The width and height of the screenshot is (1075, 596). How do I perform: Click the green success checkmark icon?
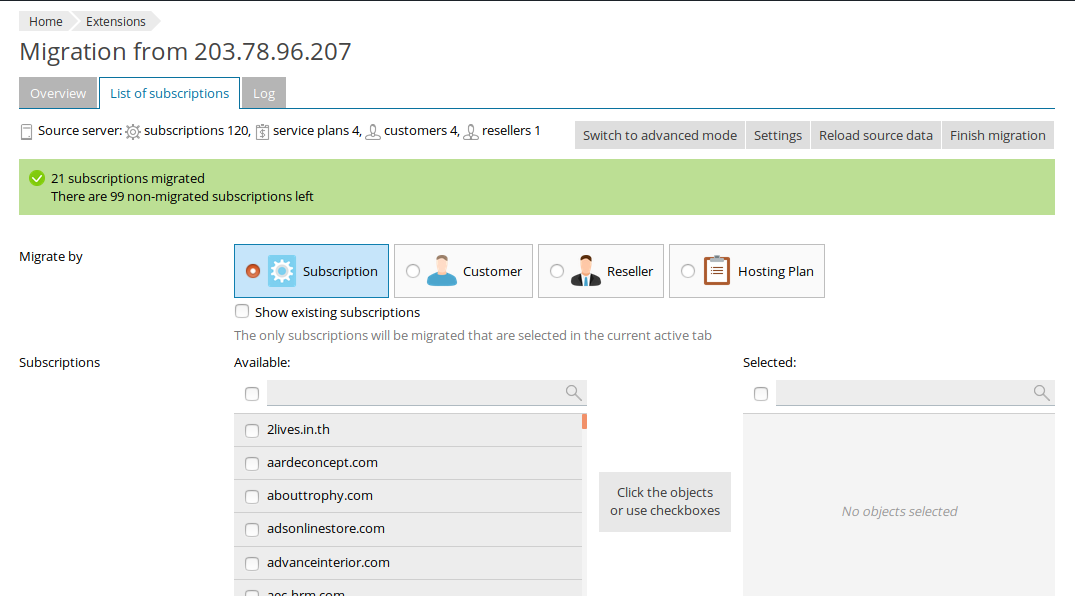(x=37, y=178)
